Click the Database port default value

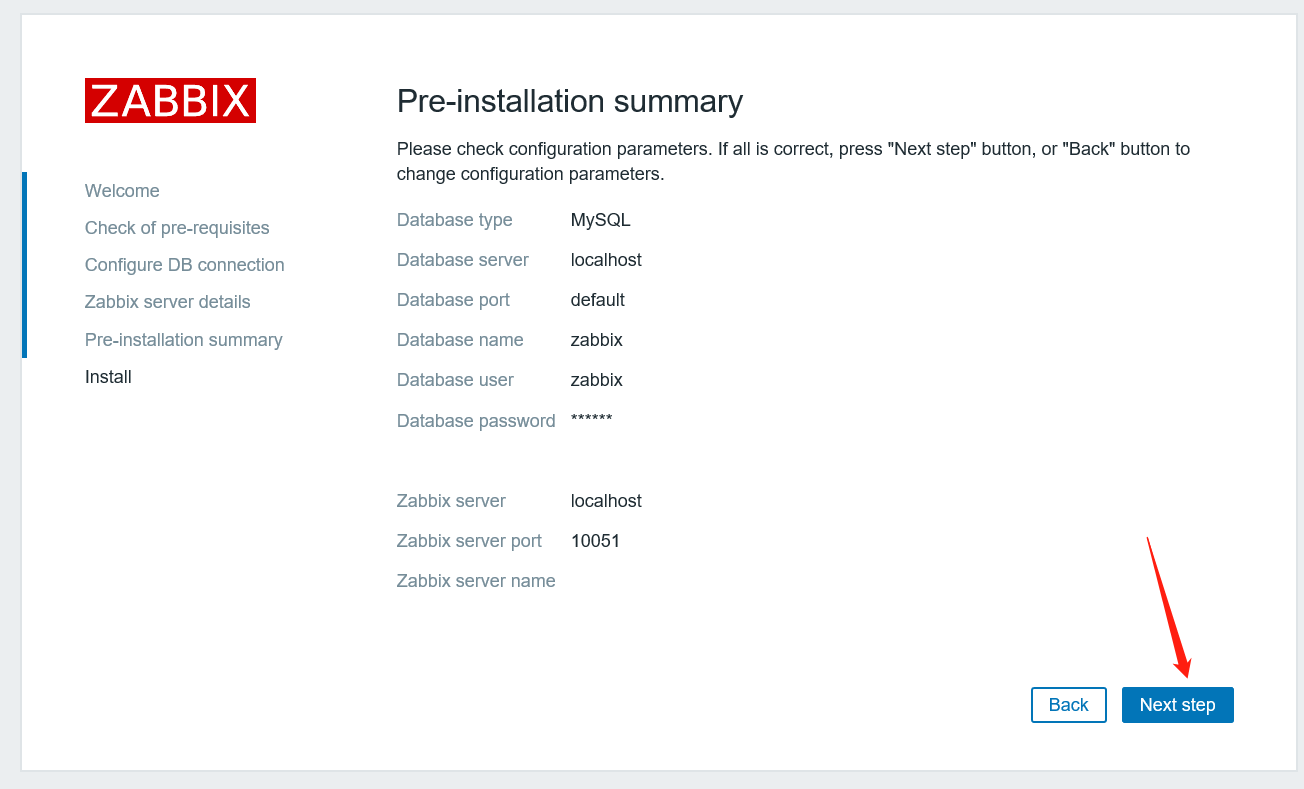597,300
